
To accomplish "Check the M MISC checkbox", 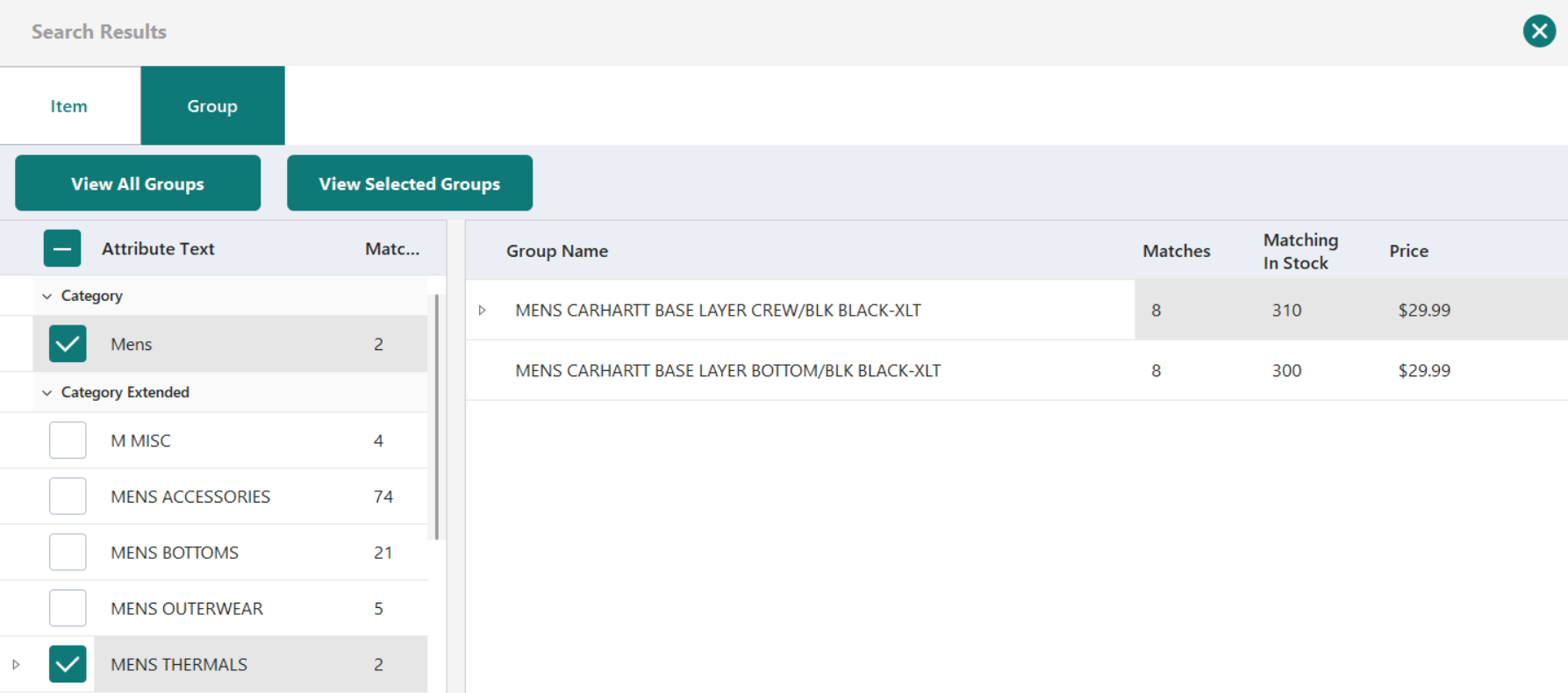I will click(68, 440).
